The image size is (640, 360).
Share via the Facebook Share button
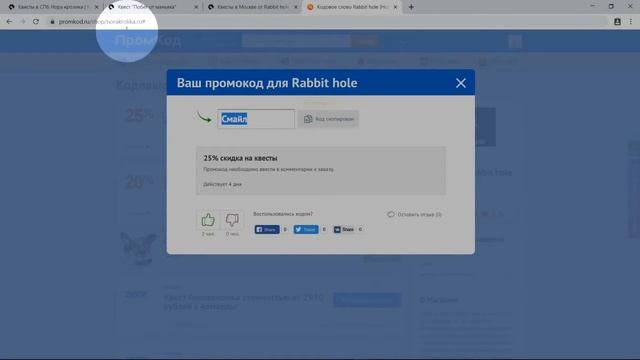click(x=267, y=229)
